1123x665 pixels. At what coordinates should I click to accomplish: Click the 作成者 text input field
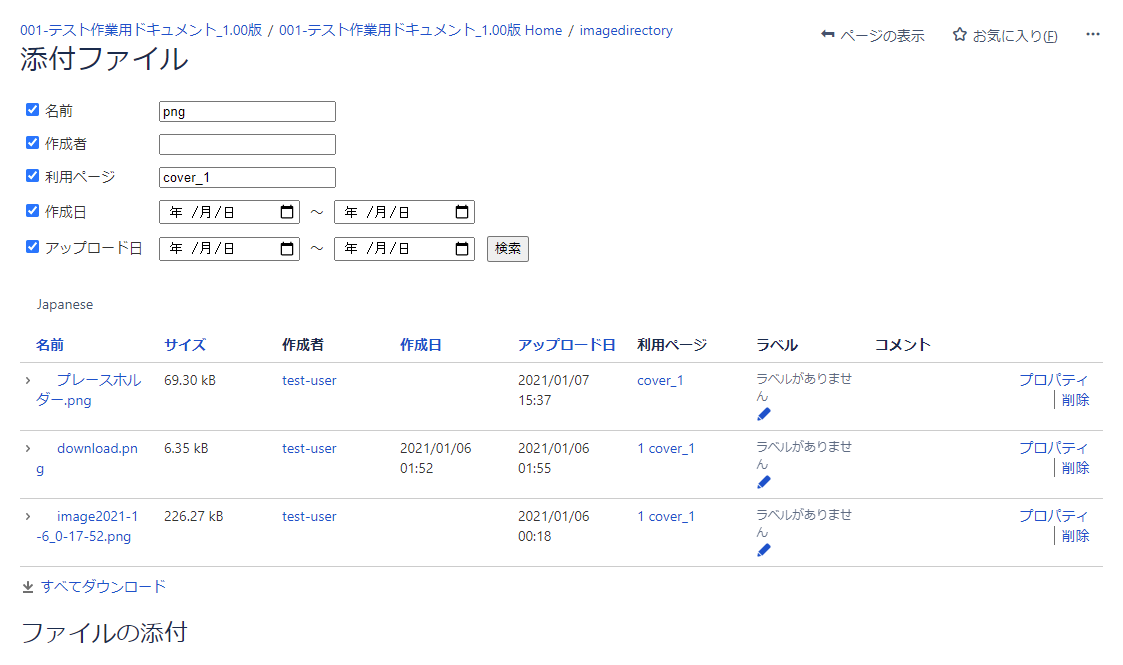[x=247, y=144]
